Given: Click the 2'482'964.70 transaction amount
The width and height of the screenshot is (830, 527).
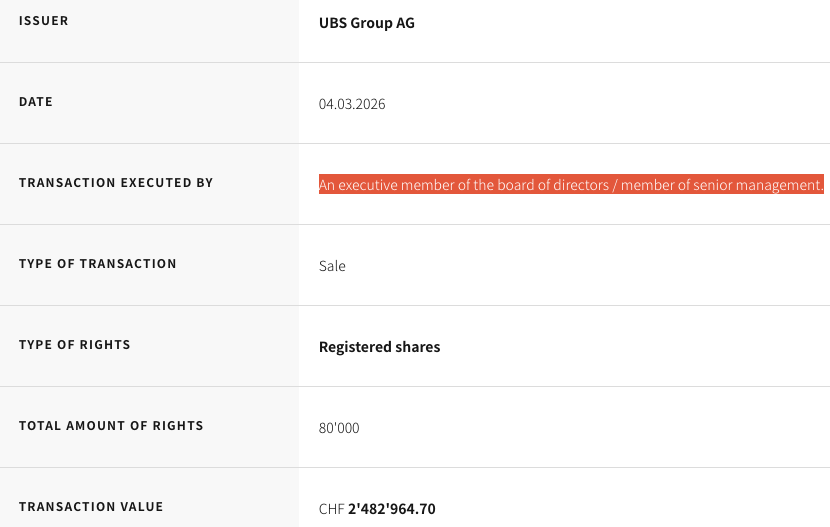Looking at the screenshot, I should [392, 509].
